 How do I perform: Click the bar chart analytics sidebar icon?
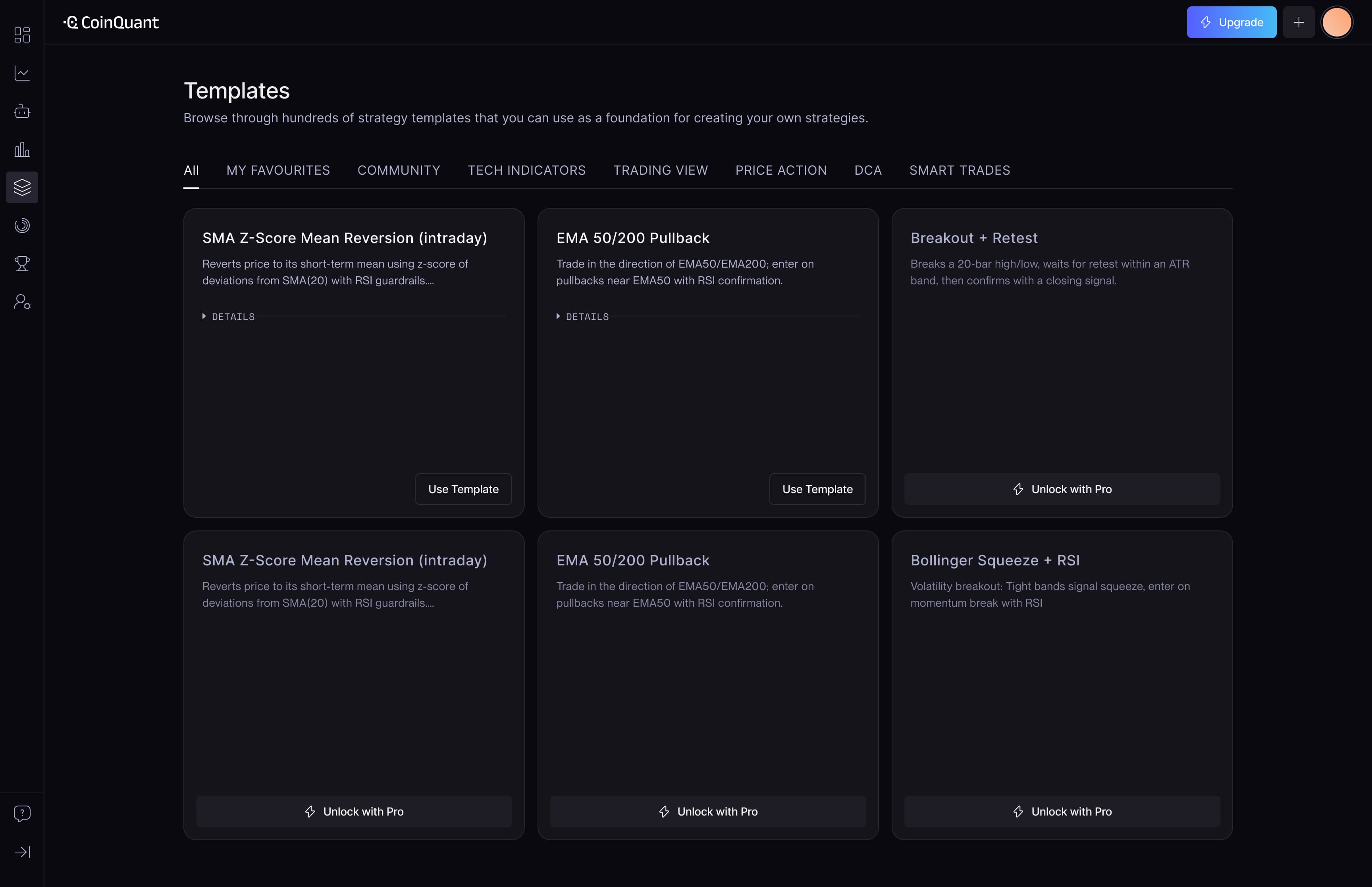coord(22,150)
